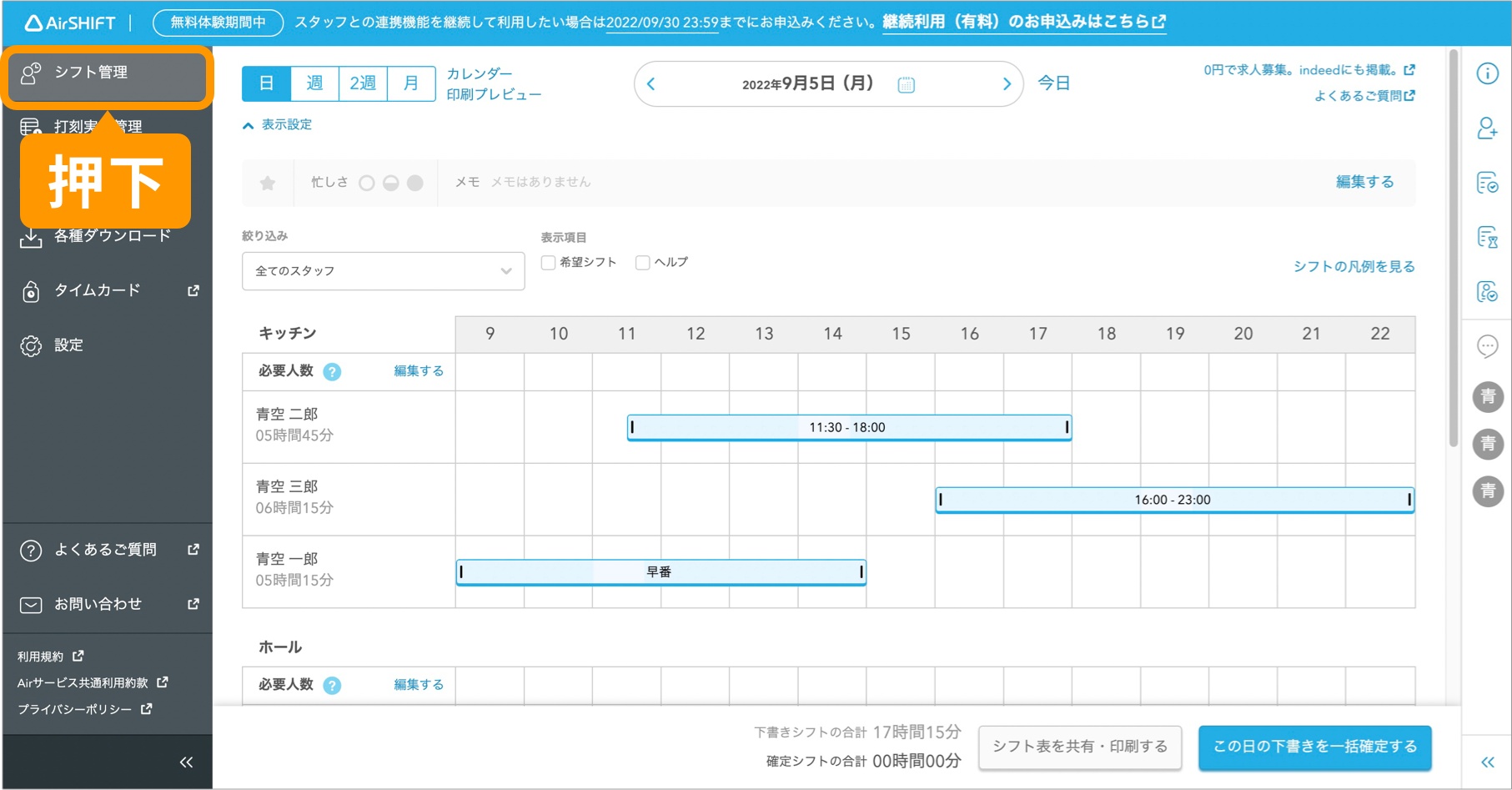1512x790 pixels.
Task: Collapse the left sidebar with double chevron
Action: pyautogui.click(x=186, y=762)
